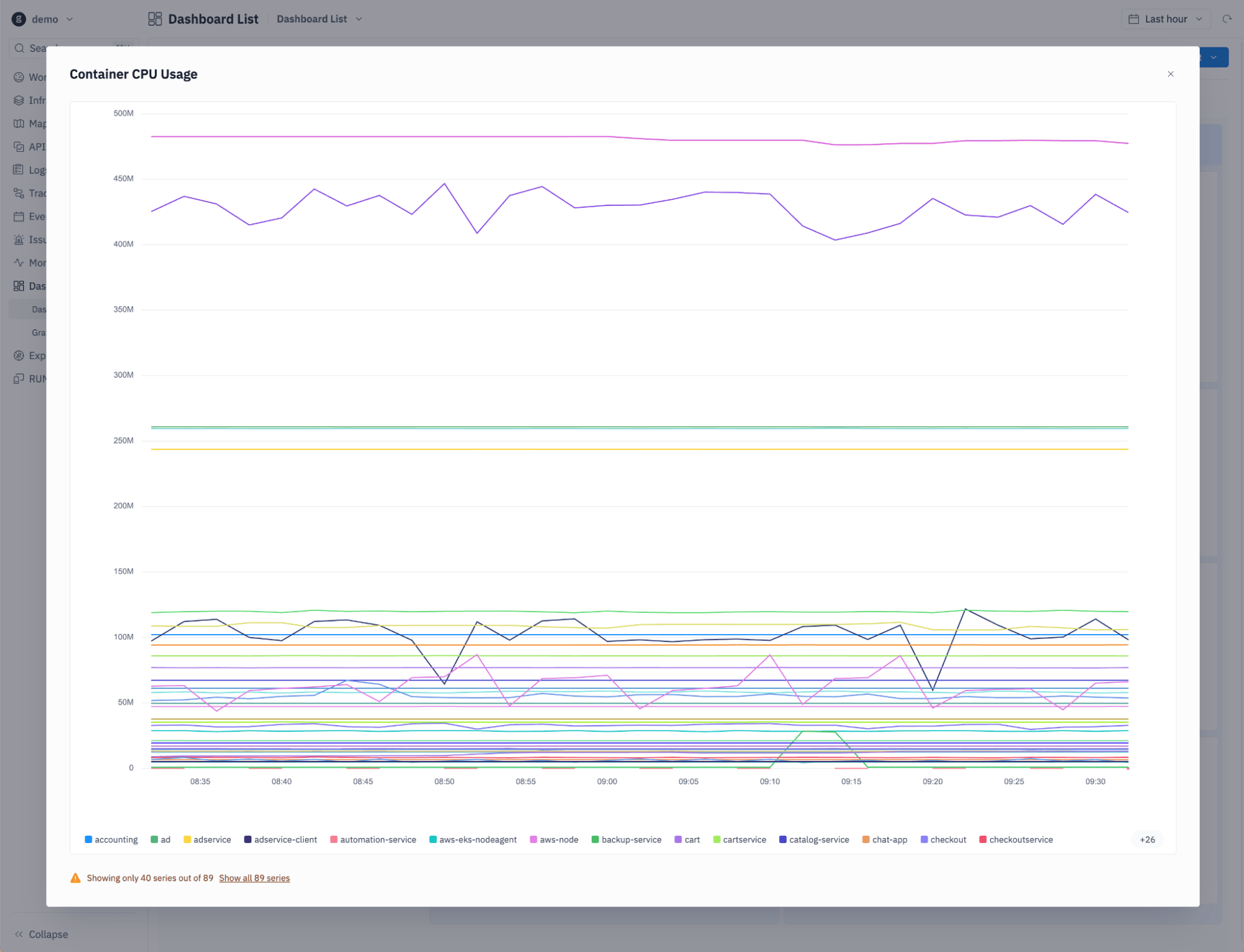Click the orange warning triangle icon
Screen dimensions: 1244x952
[x=75, y=878]
